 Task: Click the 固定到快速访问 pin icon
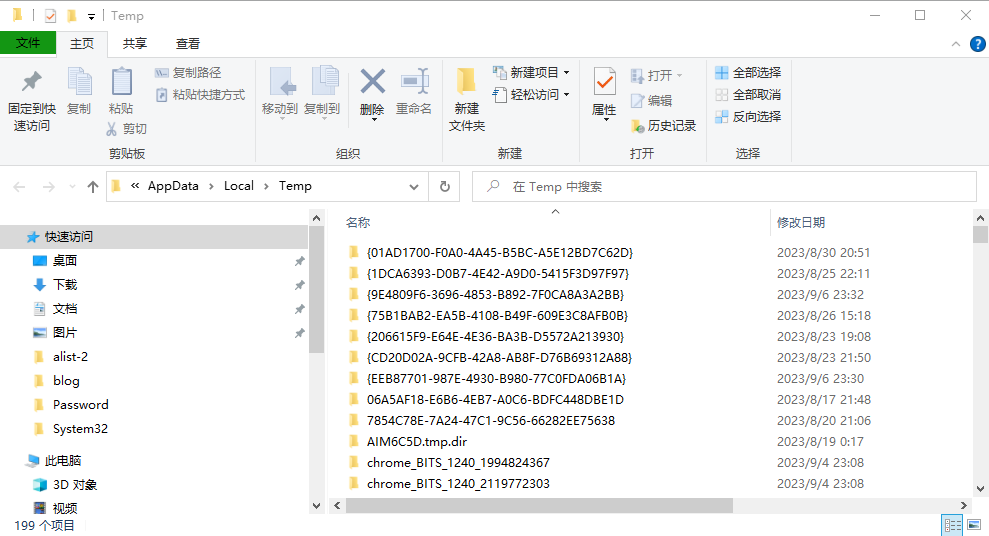(32, 81)
